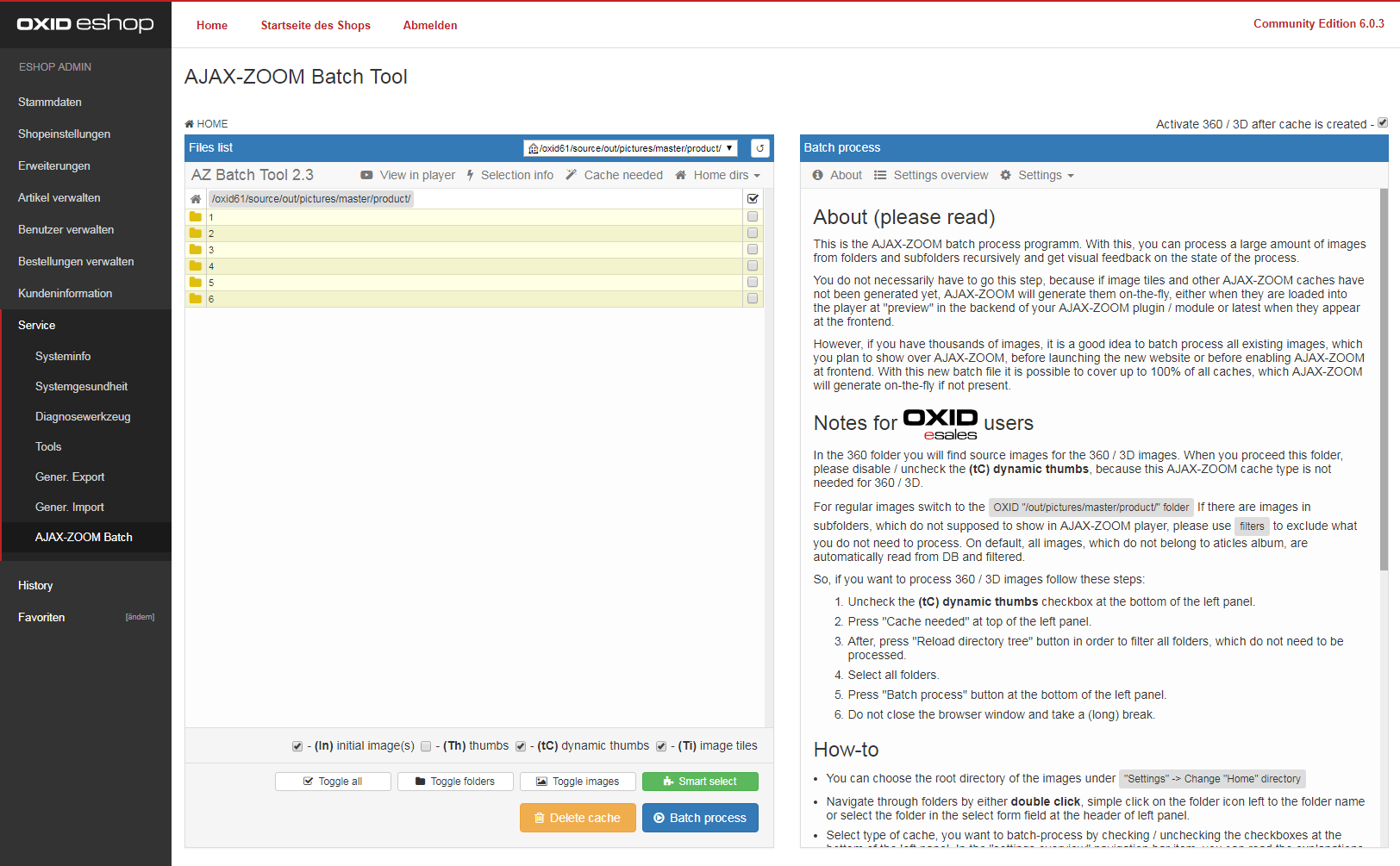Screen dimensions: 1400x866
Task: Uncheck the (Ti) image tiles checkbox
Action: (661, 746)
